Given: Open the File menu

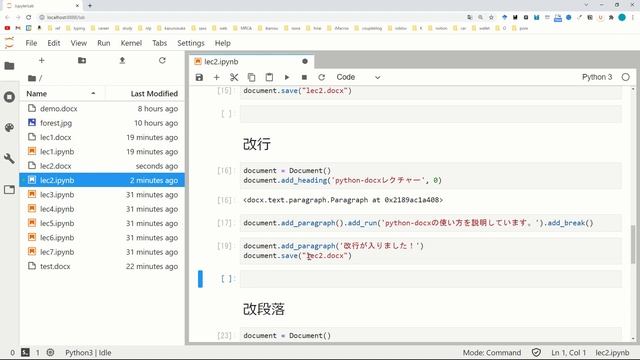Looking at the screenshot, I should pyautogui.click(x=31, y=43).
